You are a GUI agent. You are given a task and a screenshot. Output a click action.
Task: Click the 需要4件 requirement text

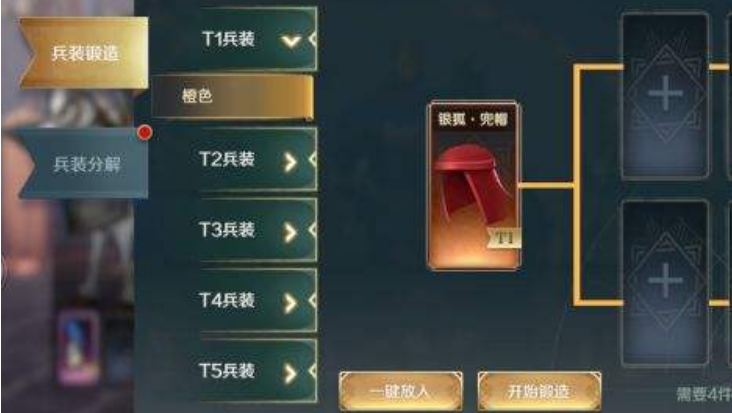(x=704, y=394)
